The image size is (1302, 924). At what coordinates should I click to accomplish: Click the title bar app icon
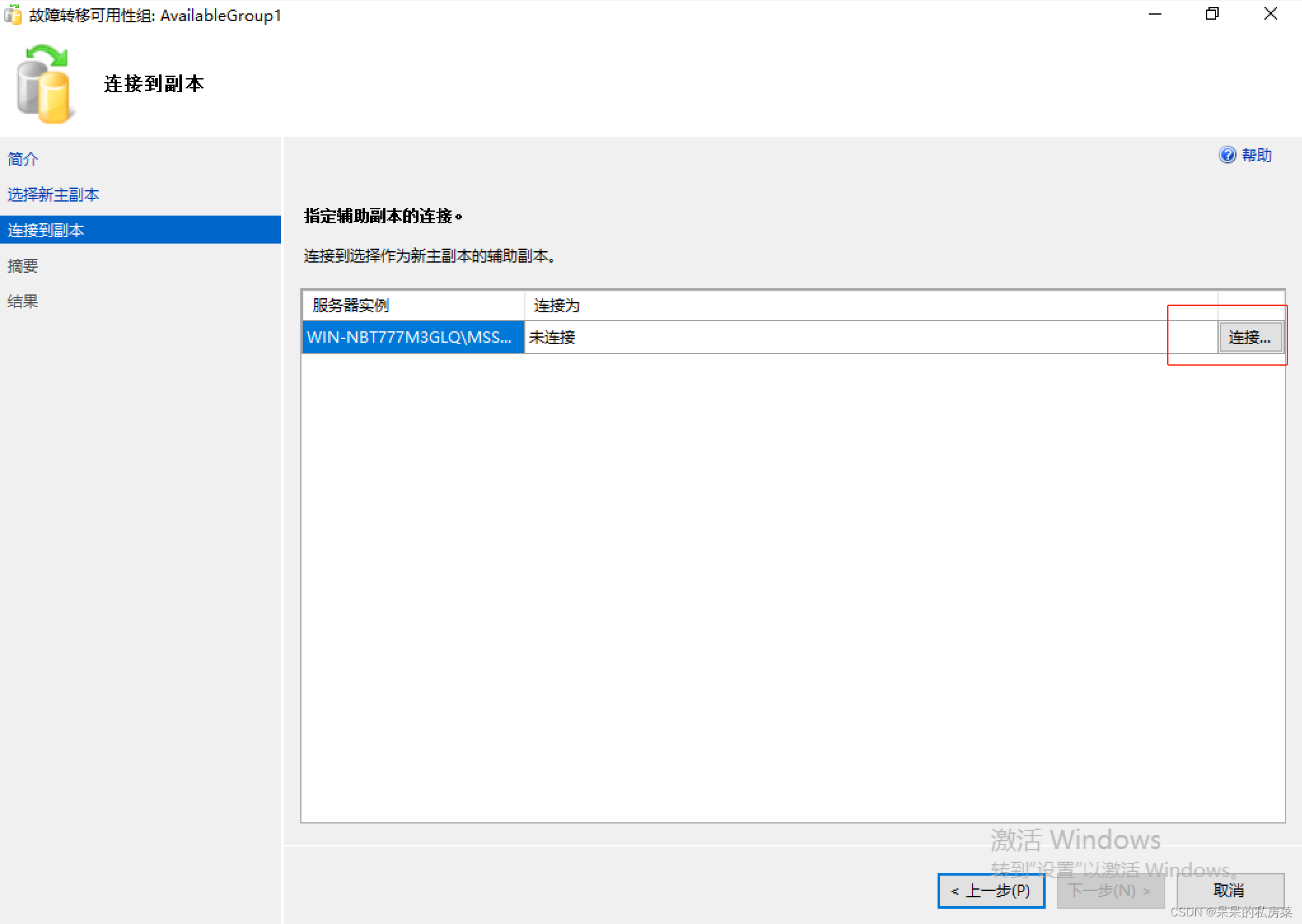point(13,15)
